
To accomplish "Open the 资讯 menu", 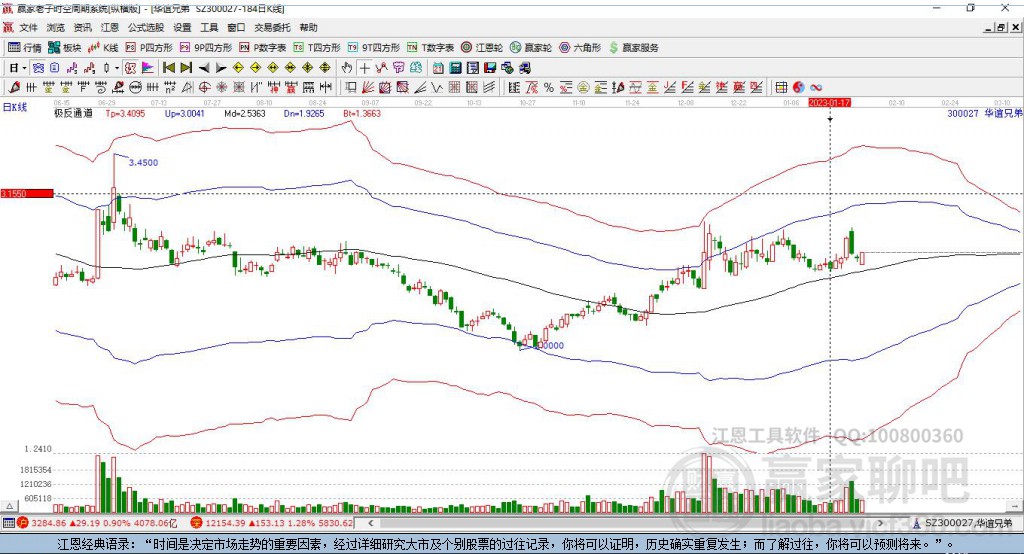I will [82, 27].
